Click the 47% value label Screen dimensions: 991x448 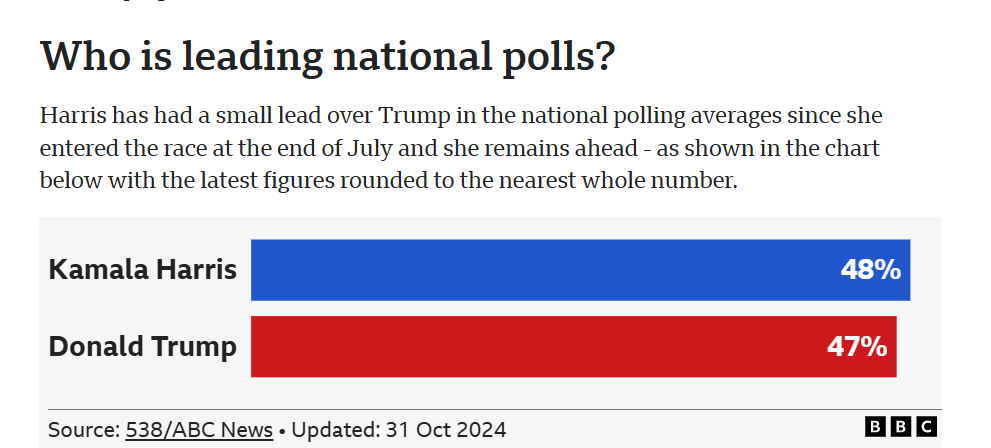pos(856,347)
